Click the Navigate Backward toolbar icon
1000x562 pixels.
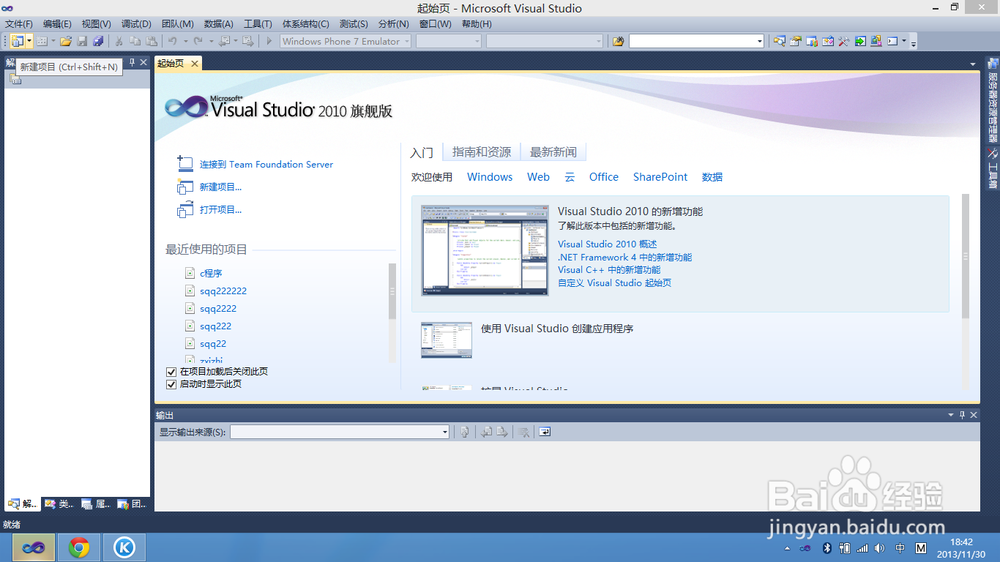pos(224,41)
